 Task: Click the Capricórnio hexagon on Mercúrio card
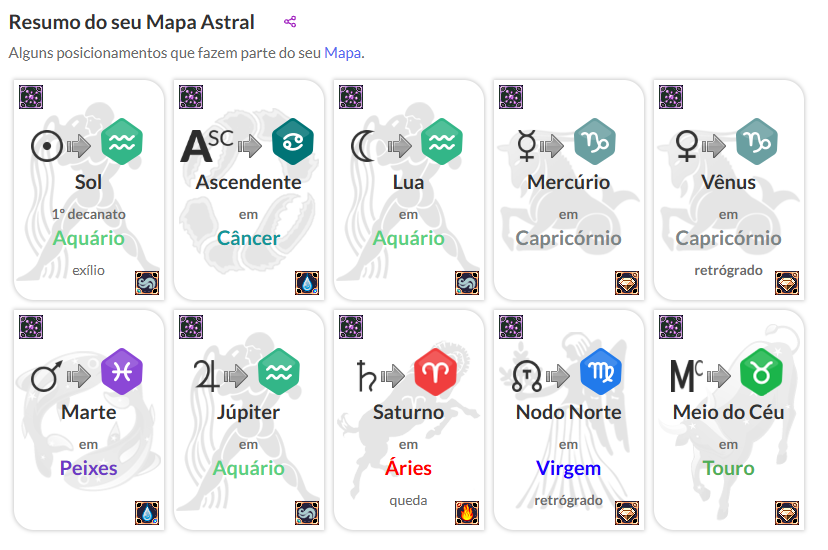(x=595, y=142)
